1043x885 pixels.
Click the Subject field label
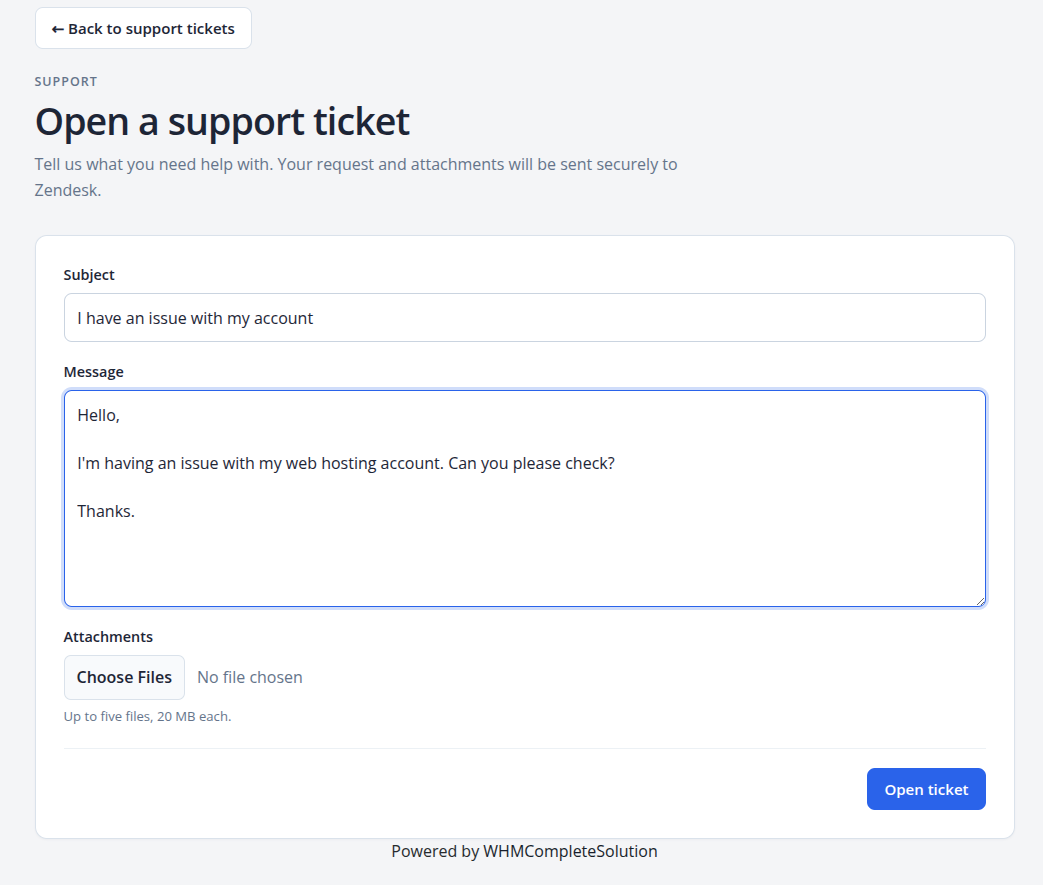[88, 275]
